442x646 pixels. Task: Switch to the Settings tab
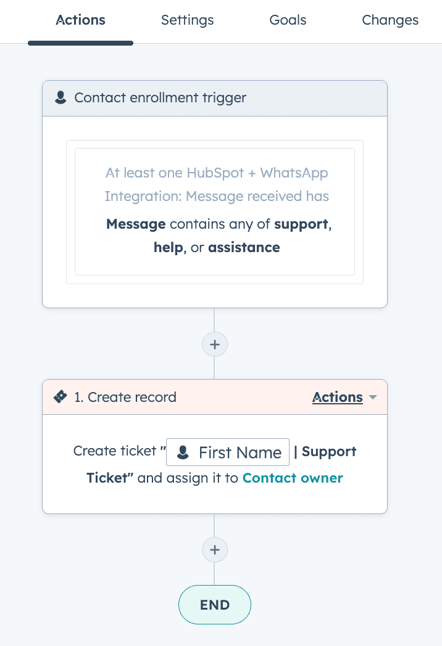click(187, 20)
